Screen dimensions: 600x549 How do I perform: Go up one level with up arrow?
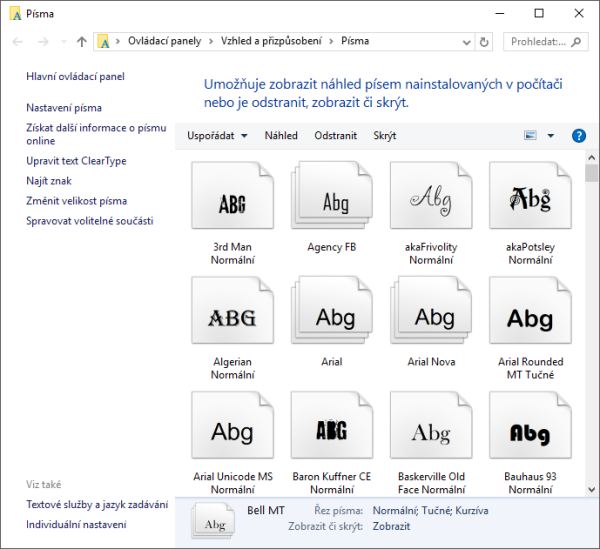coord(82,42)
